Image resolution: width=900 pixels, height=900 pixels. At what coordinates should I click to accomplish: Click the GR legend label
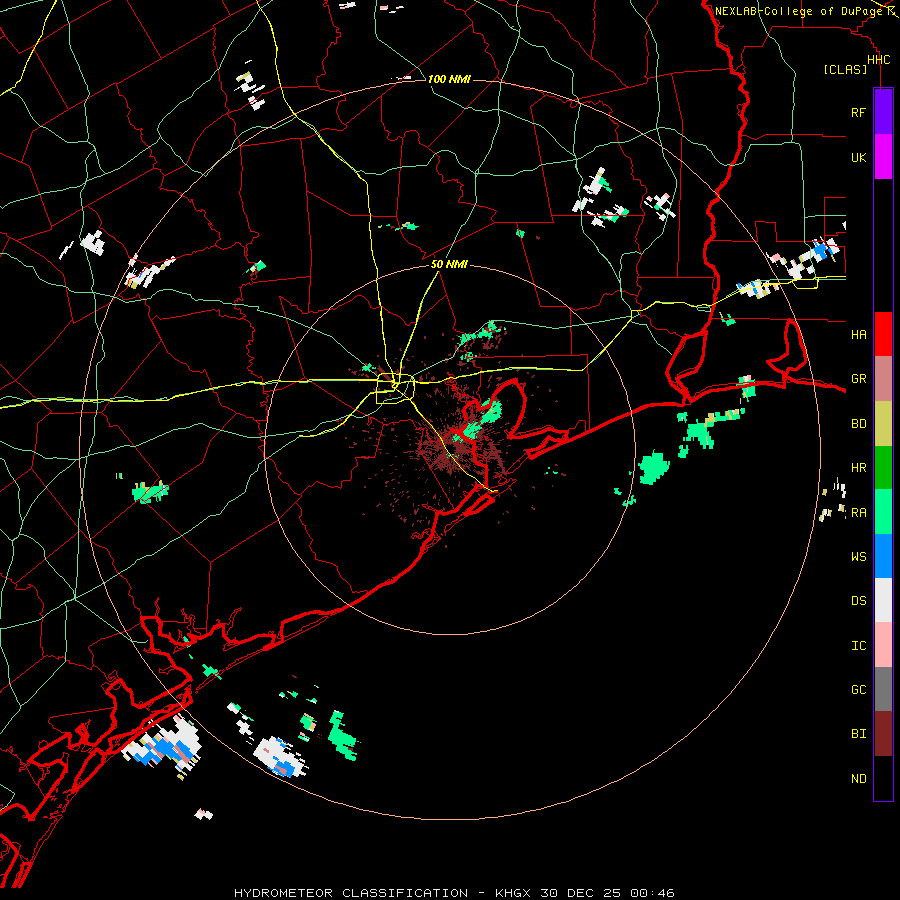coord(858,379)
